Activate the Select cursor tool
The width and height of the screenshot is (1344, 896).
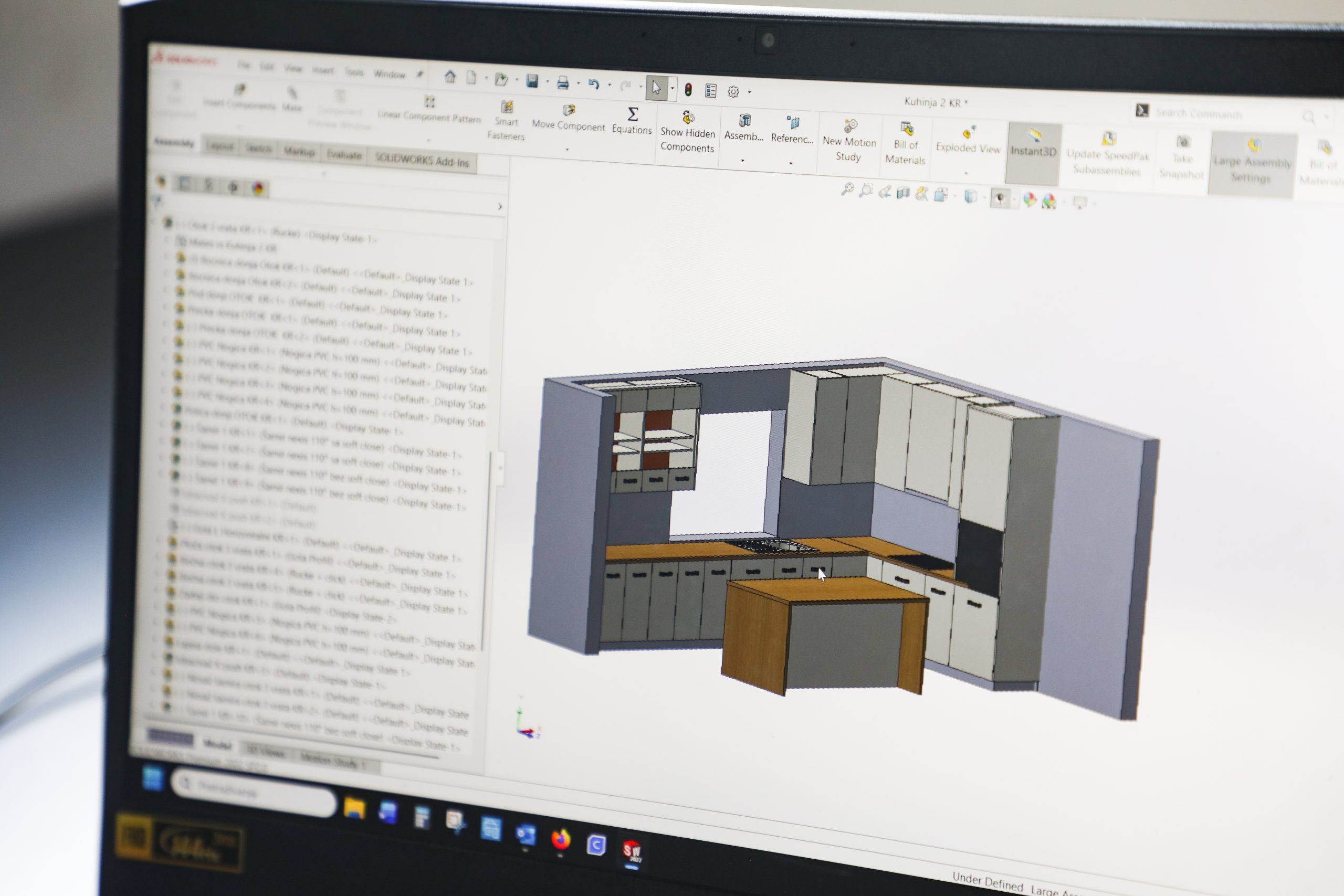click(656, 88)
